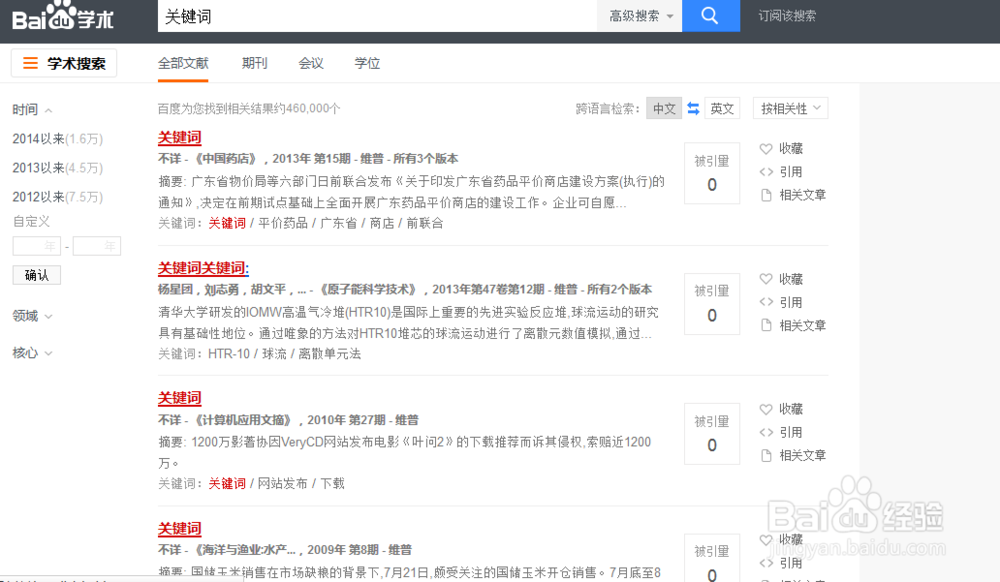Collapse the 时间 filter section
The image size is (1000, 582).
click(x=32, y=110)
